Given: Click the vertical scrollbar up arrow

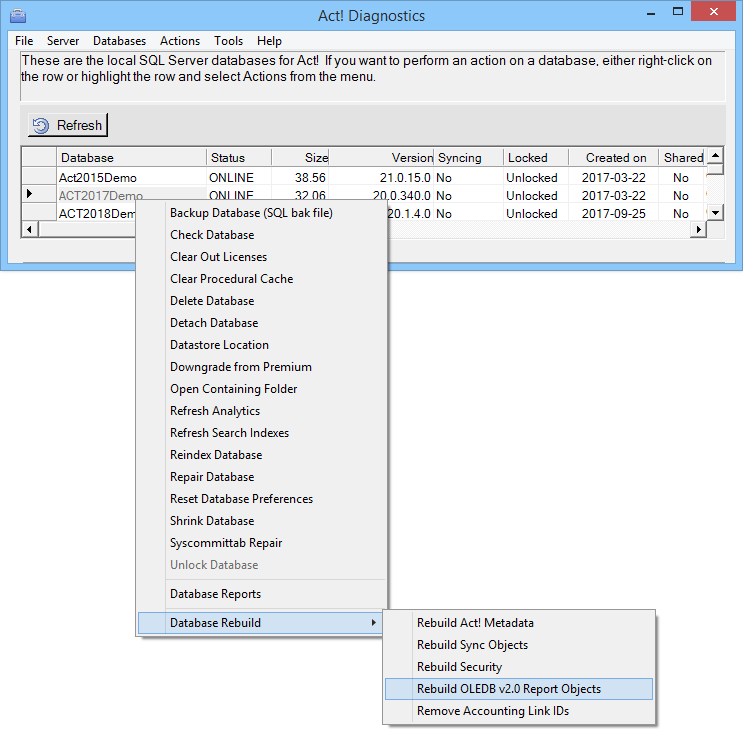Looking at the screenshot, I should 716,155.
